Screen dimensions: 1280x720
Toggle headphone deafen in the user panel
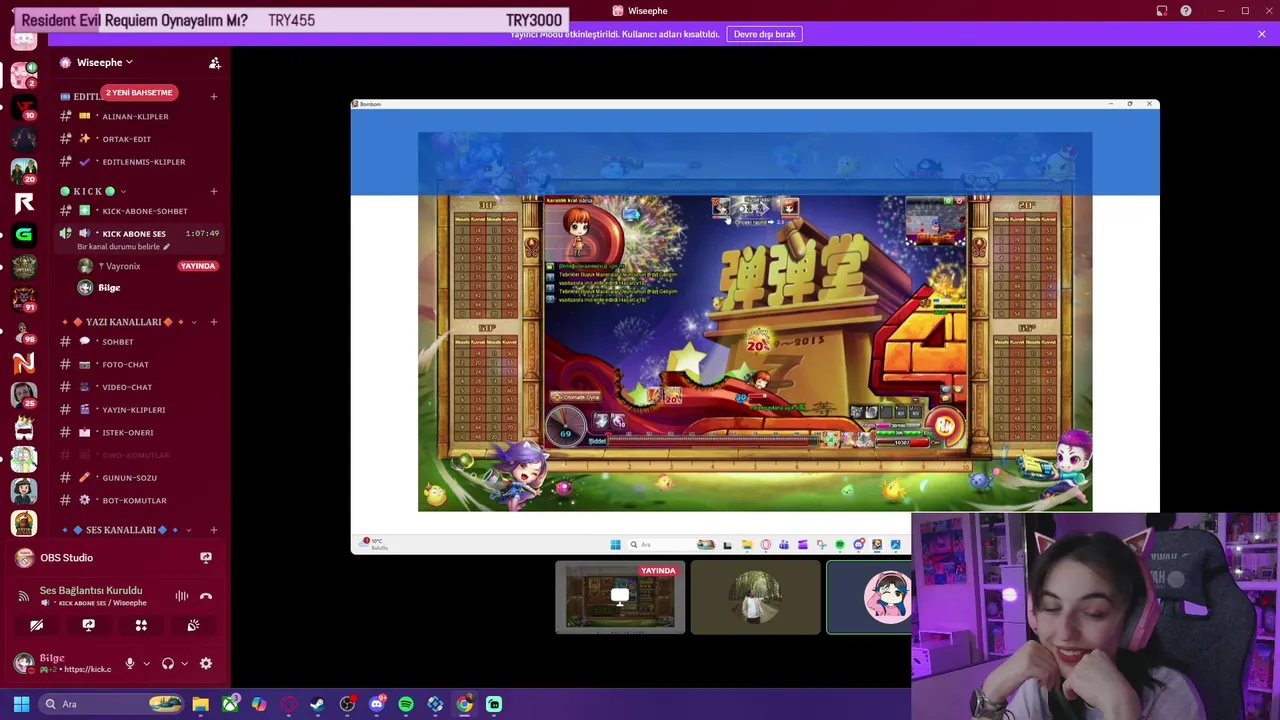[168, 663]
